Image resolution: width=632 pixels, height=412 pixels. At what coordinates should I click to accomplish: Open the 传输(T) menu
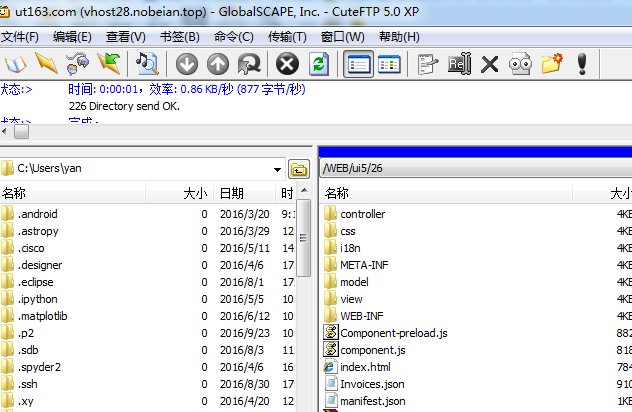[287, 37]
